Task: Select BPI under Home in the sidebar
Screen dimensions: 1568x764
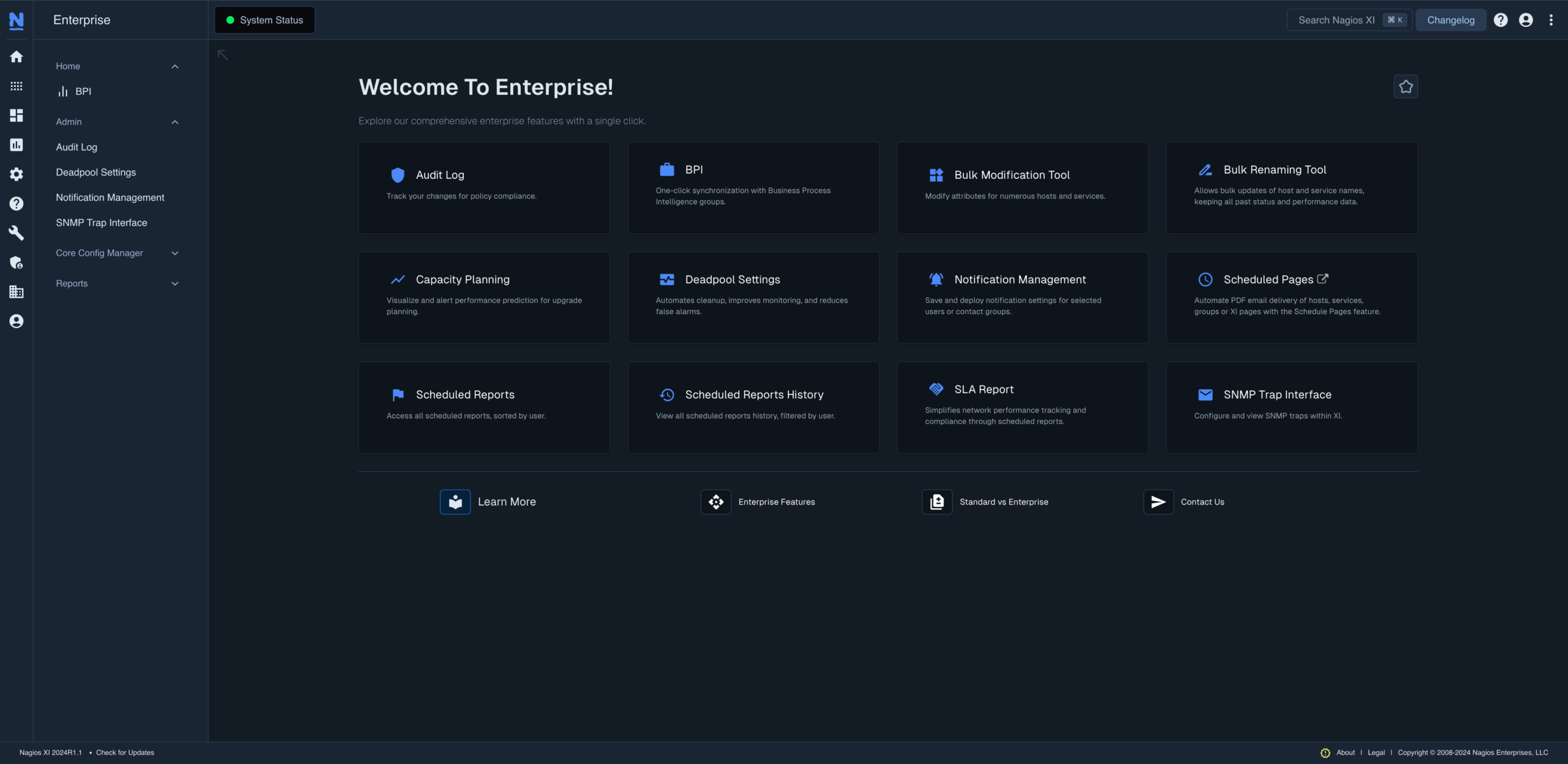Action: pyautogui.click(x=83, y=91)
